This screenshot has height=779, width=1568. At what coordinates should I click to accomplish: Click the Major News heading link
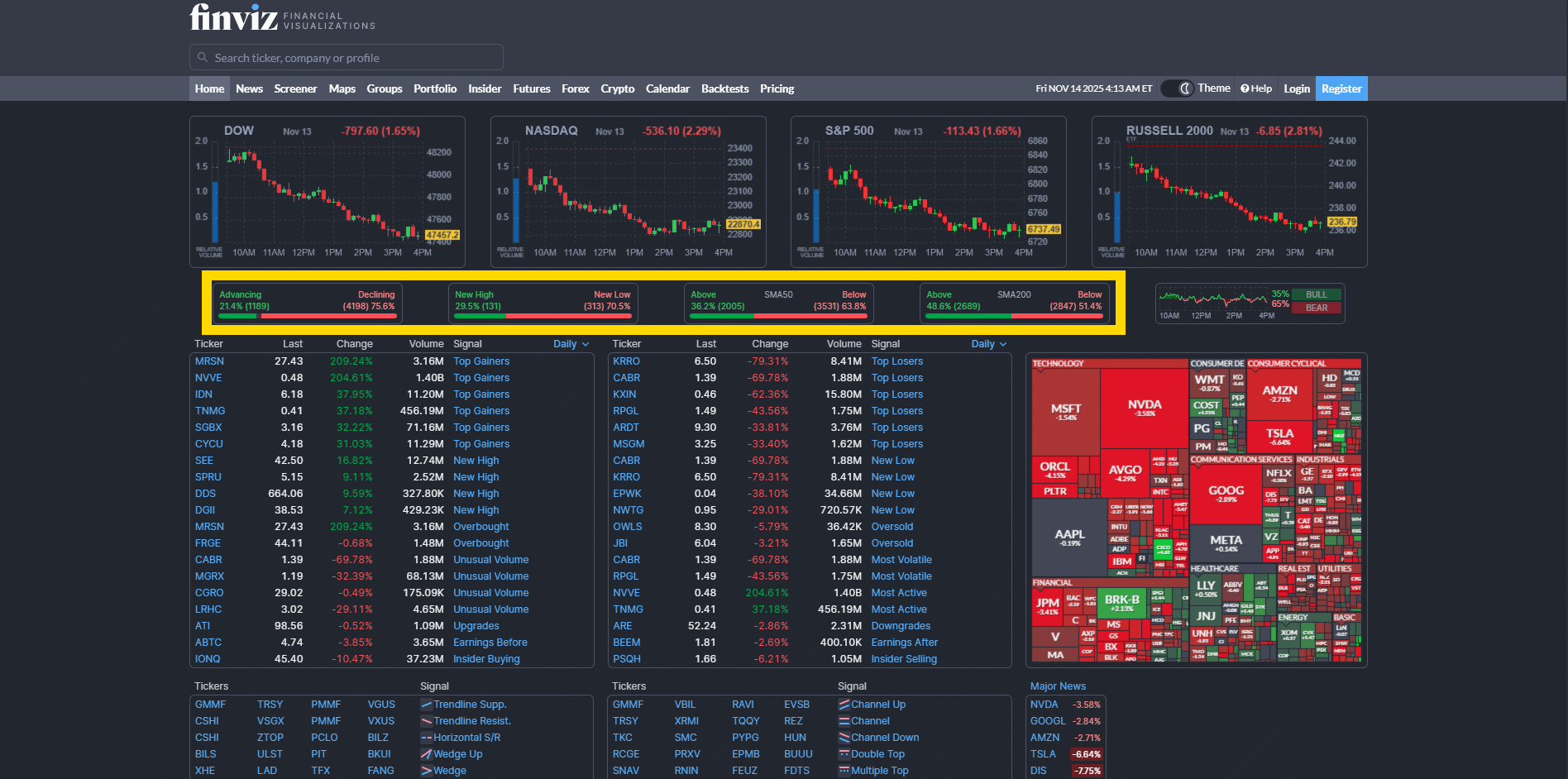point(1058,686)
